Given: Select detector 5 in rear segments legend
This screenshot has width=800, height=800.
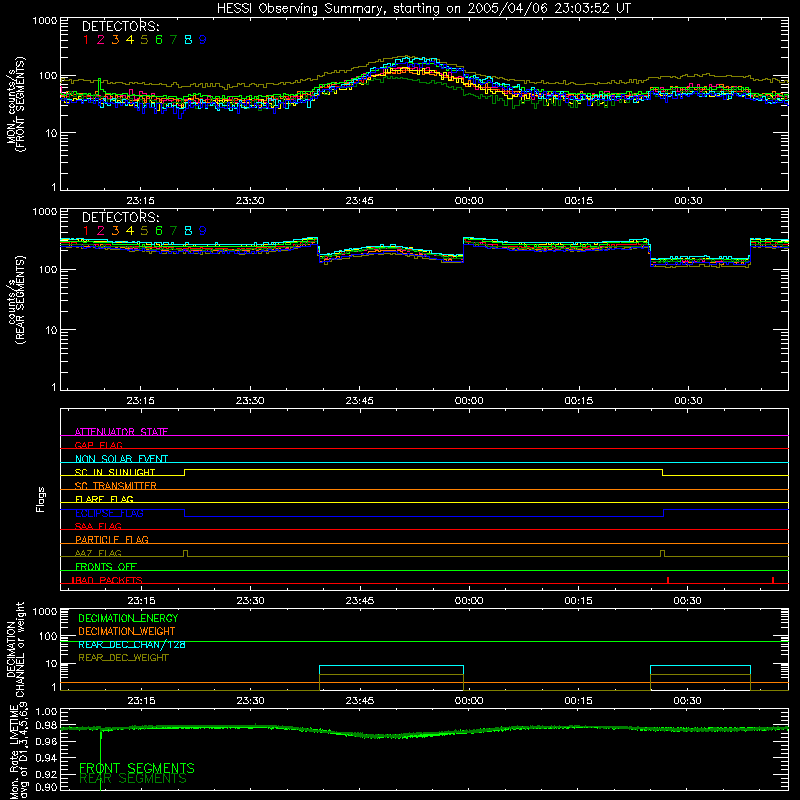Looking at the screenshot, I should 144,231.
